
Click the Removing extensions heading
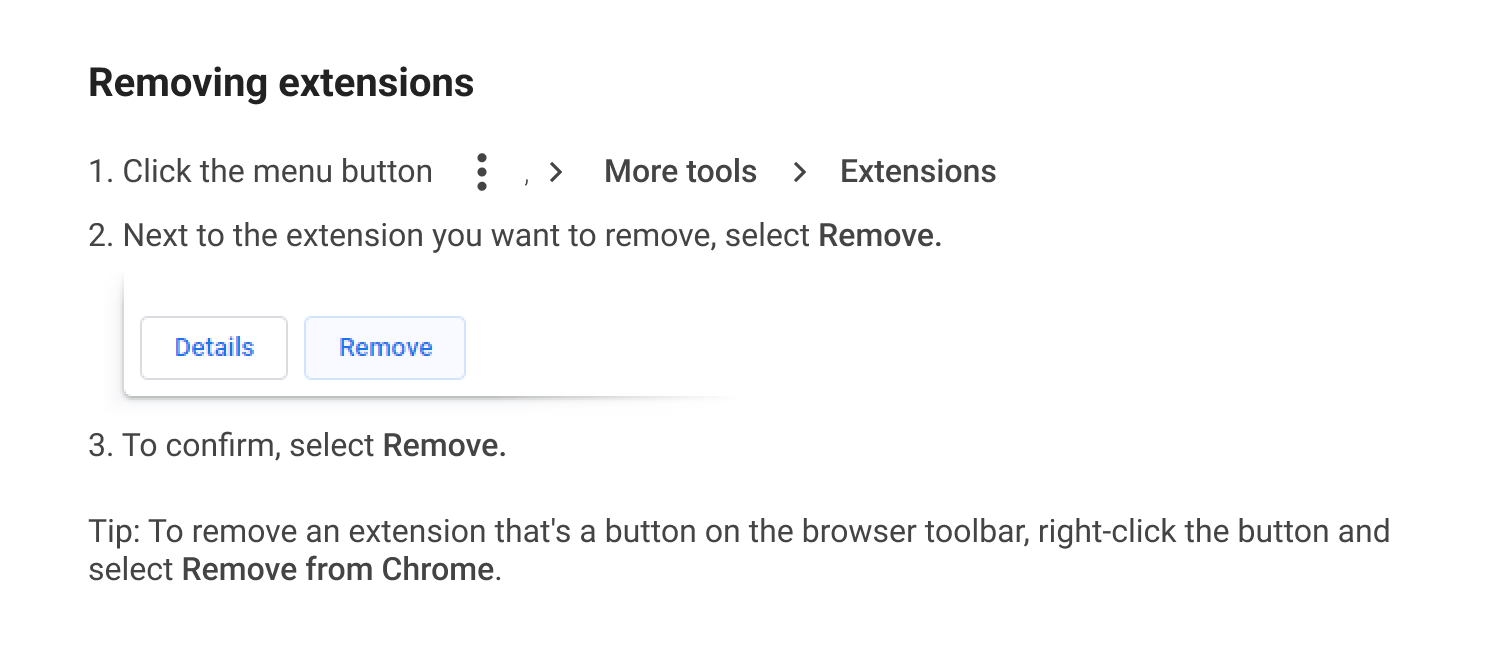tap(281, 82)
